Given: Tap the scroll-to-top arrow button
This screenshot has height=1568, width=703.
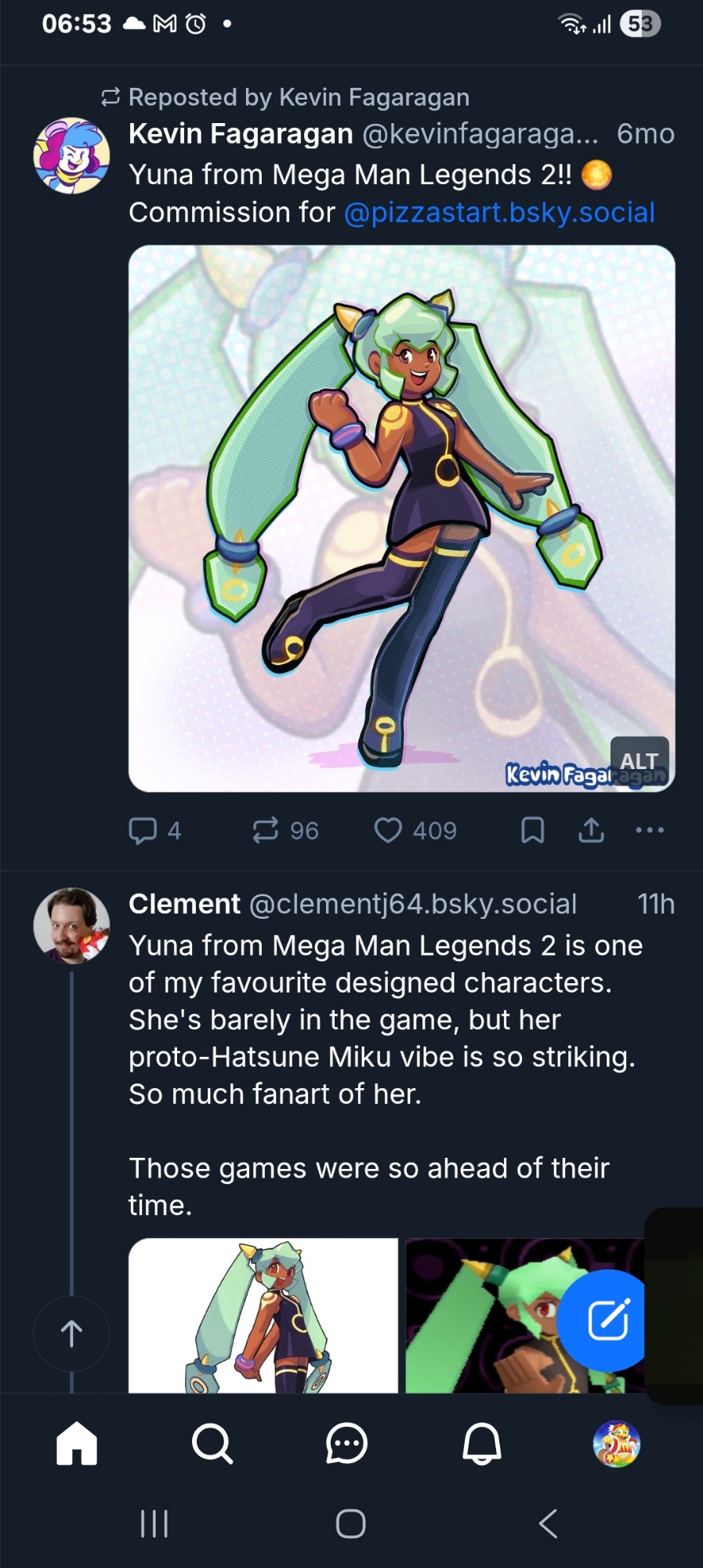Looking at the screenshot, I should point(71,1333).
